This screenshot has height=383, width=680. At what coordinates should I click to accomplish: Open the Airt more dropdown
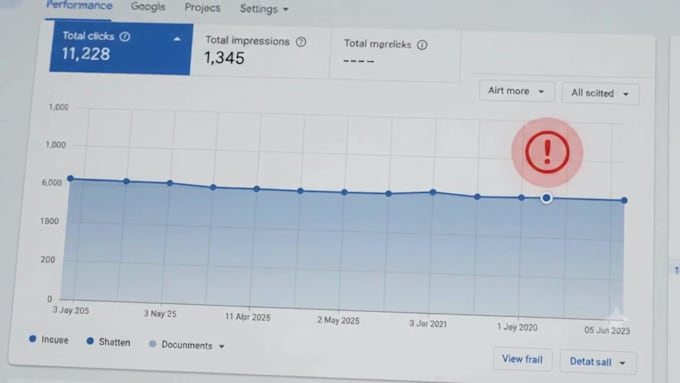tap(517, 91)
